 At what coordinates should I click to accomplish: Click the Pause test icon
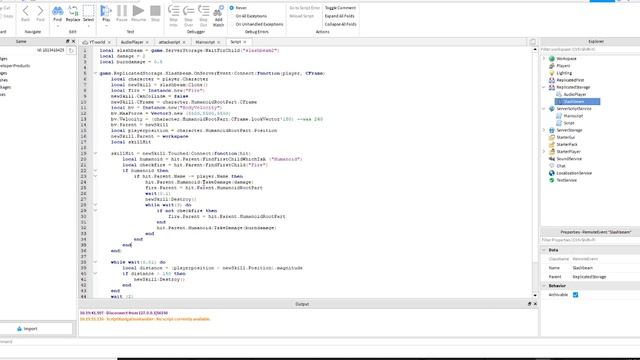click(x=122, y=11)
